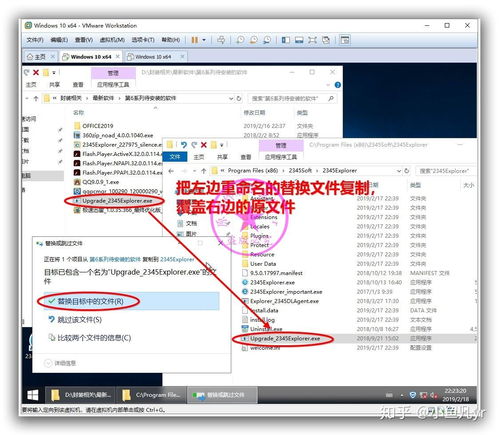Click the enter full screen mode icon
The height and width of the screenshot is (435, 499).
[312, 40]
